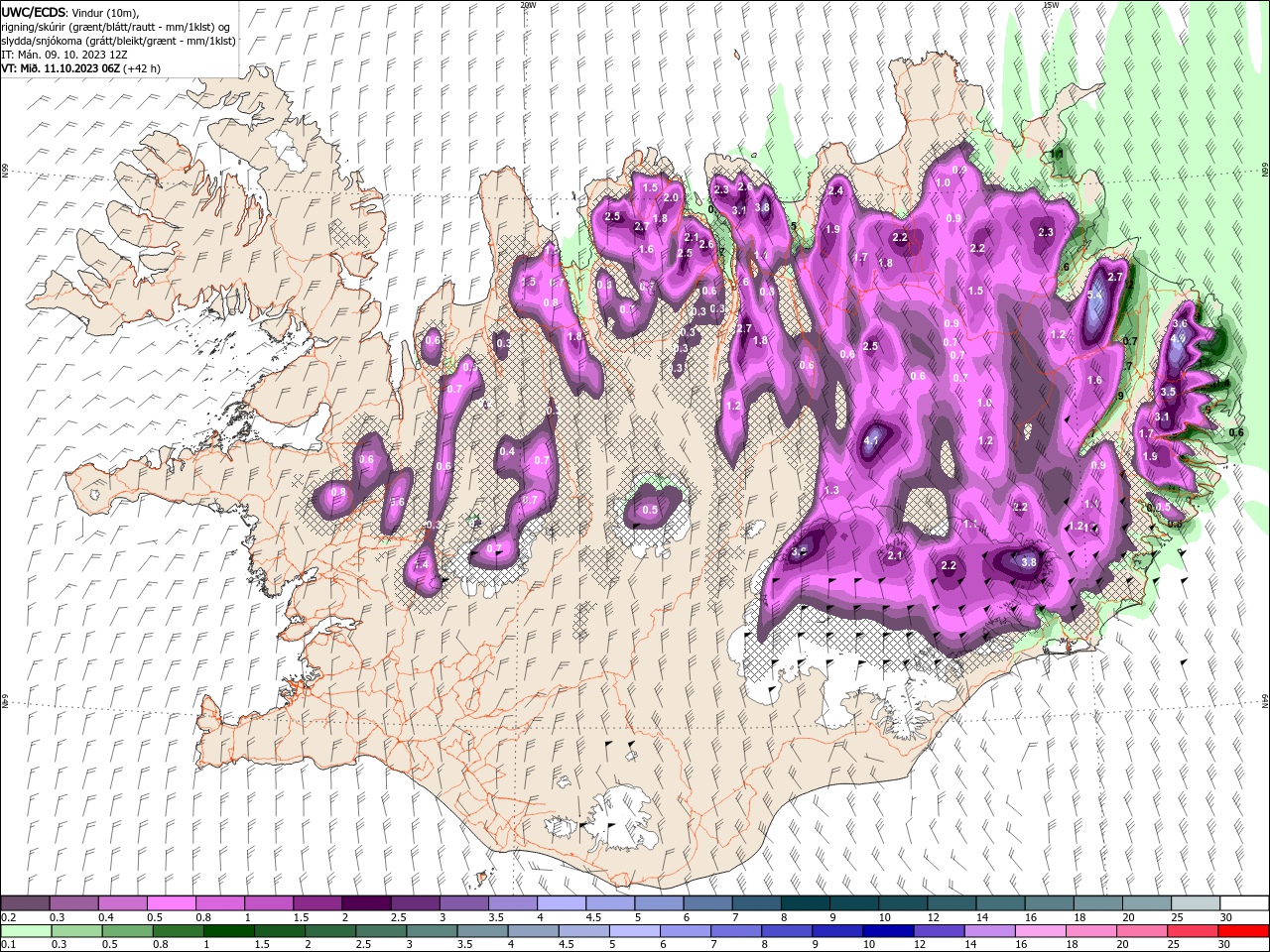Click the 5.4 precipitation value on map

(1095, 296)
